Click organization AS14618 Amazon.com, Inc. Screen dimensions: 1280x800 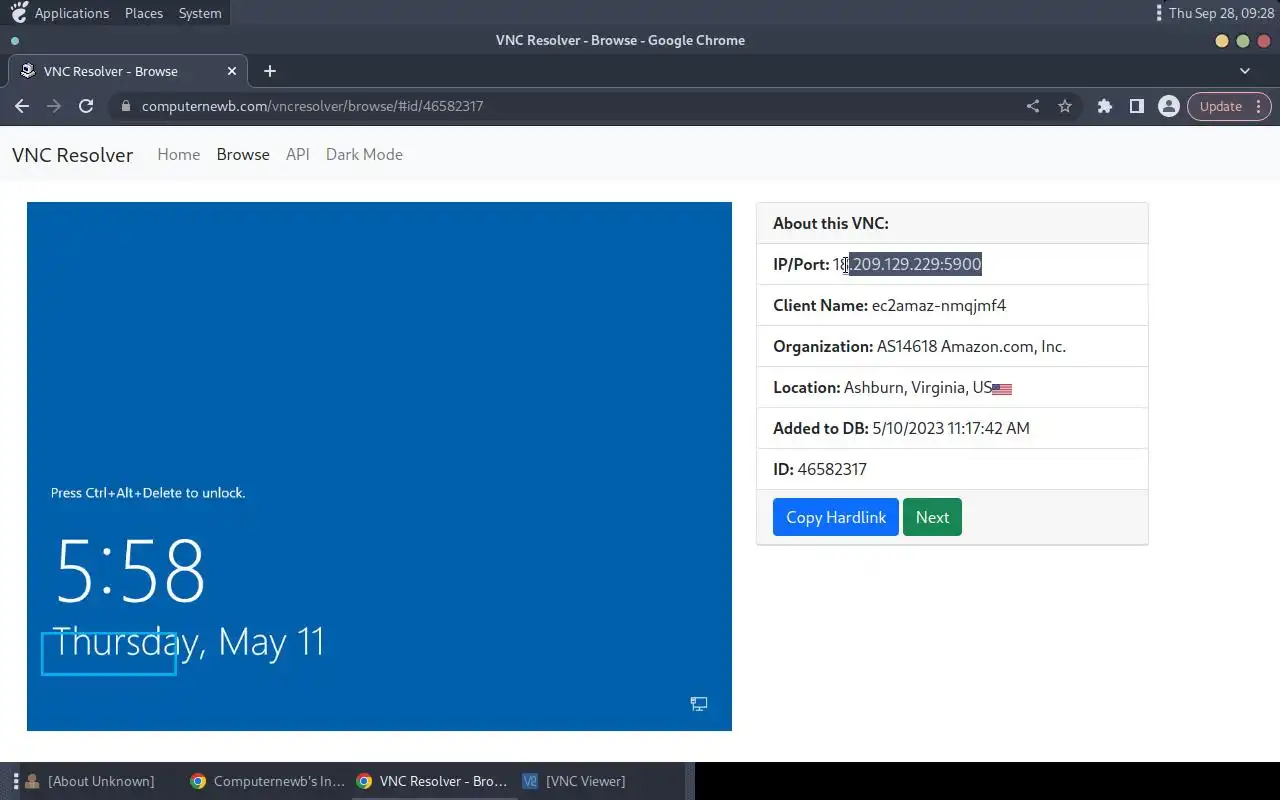(x=971, y=346)
